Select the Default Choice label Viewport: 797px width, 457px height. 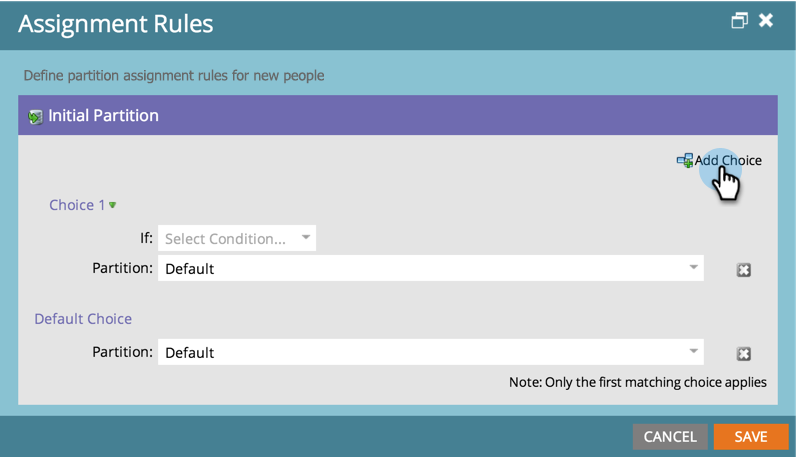point(83,319)
